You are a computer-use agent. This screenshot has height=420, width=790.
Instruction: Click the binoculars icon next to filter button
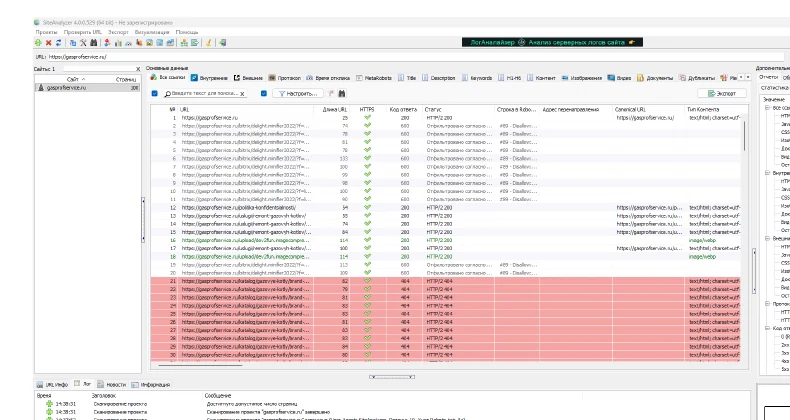click(342, 93)
